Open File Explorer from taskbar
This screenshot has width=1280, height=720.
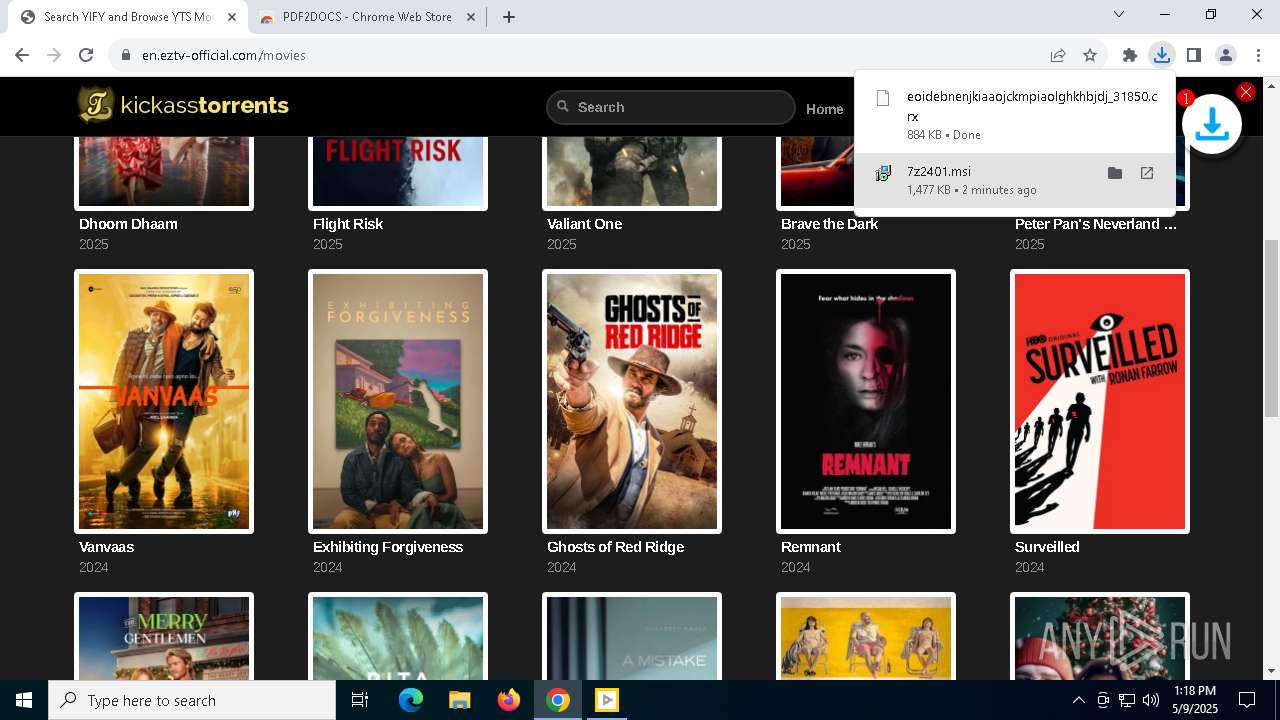point(459,700)
